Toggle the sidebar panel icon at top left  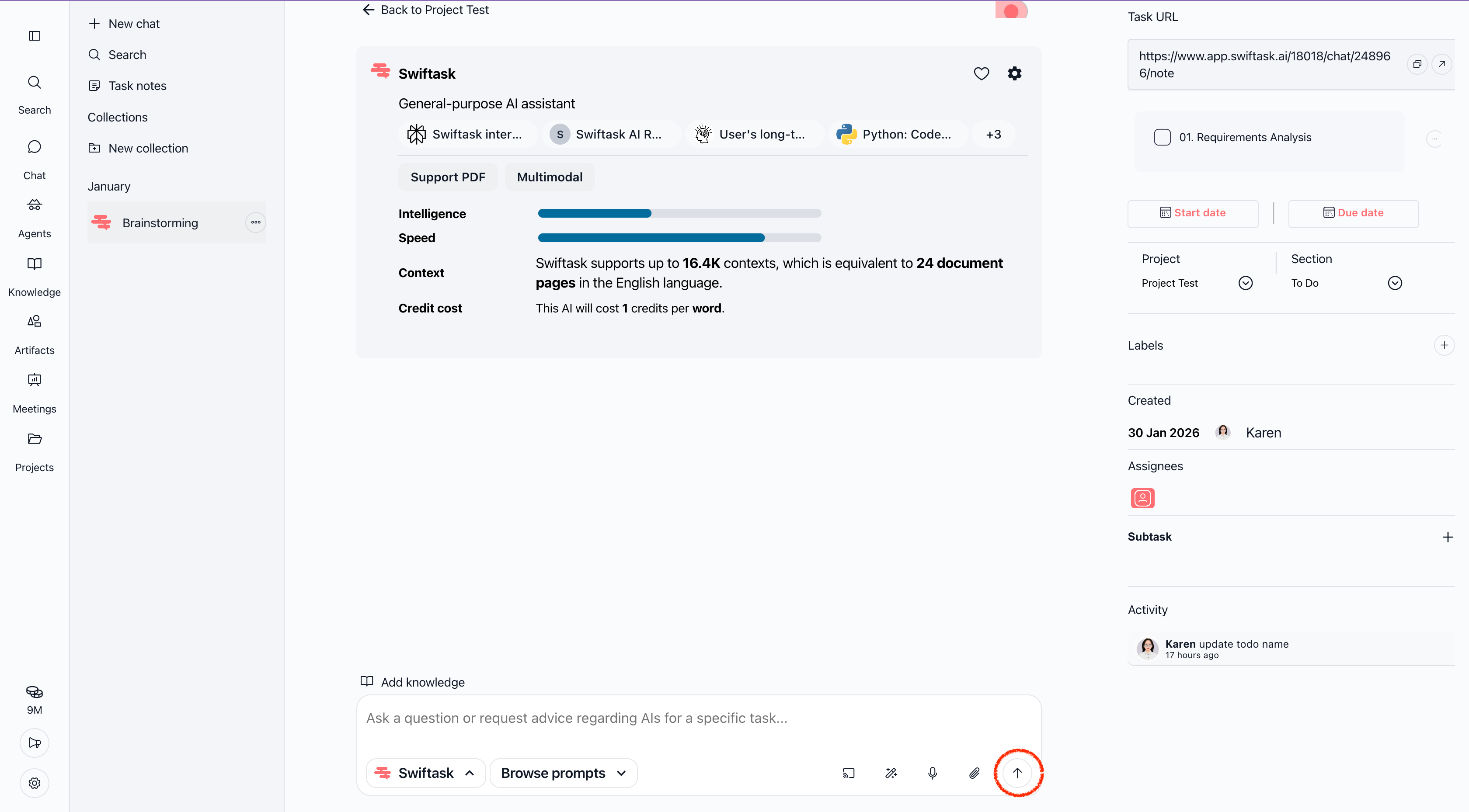34,36
